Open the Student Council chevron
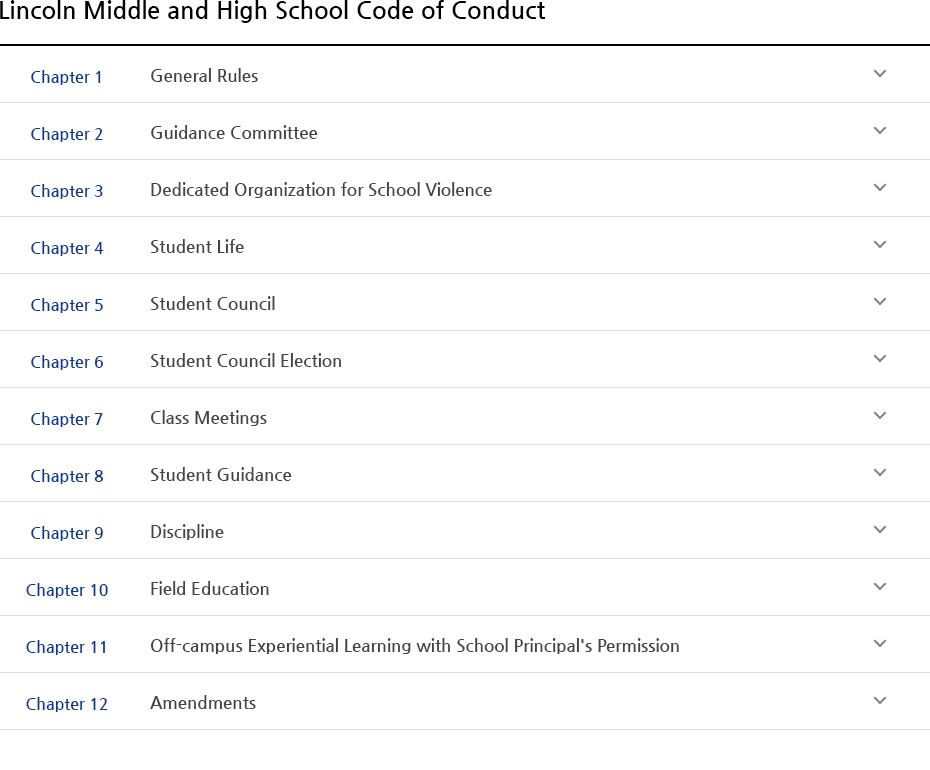Viewport: 930px width, 770px height. coord(880,302)
